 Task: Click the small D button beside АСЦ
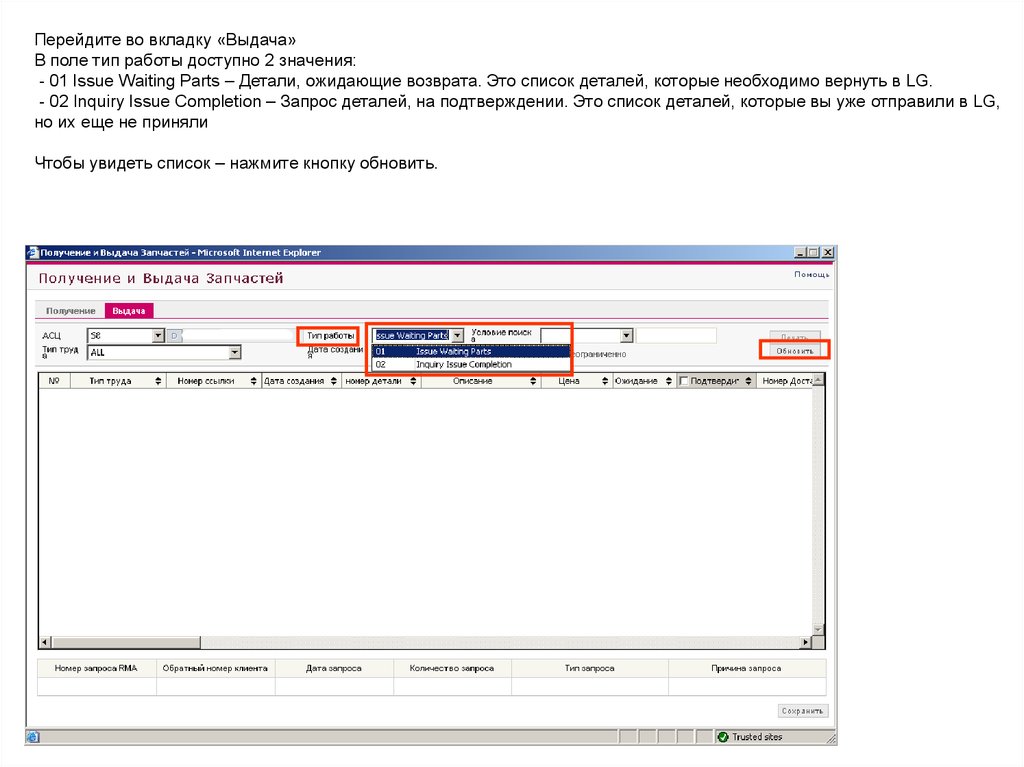coord(174,336)
